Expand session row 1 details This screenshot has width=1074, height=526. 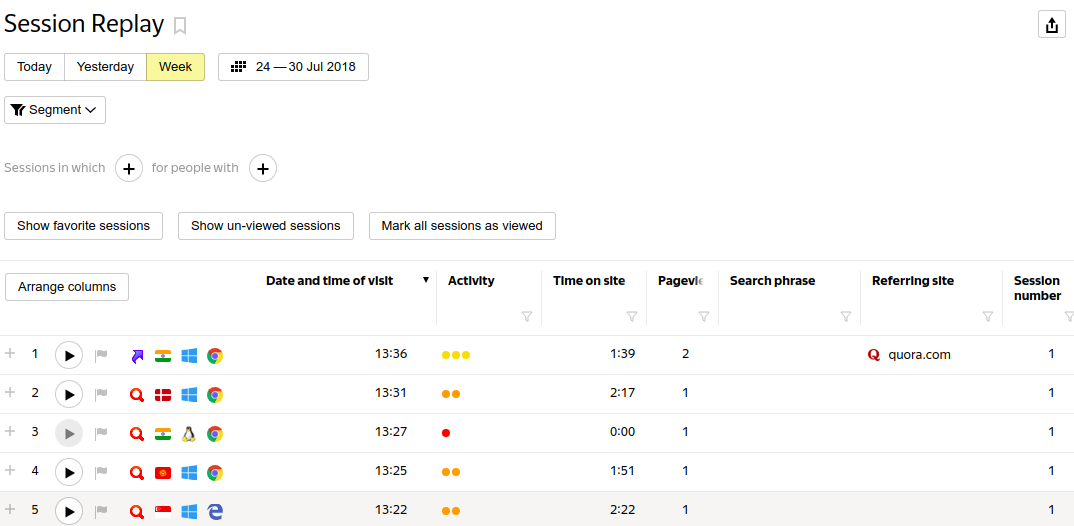coord(10,353)
